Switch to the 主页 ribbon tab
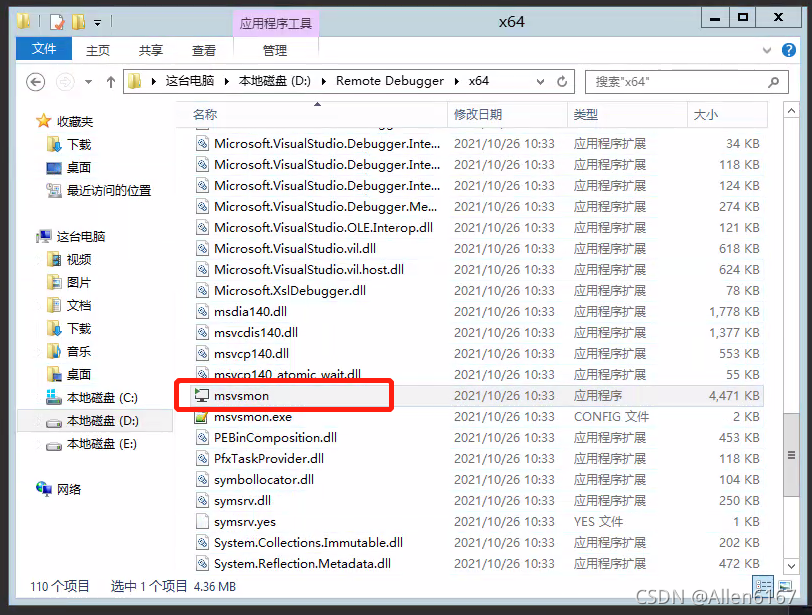 98,50
